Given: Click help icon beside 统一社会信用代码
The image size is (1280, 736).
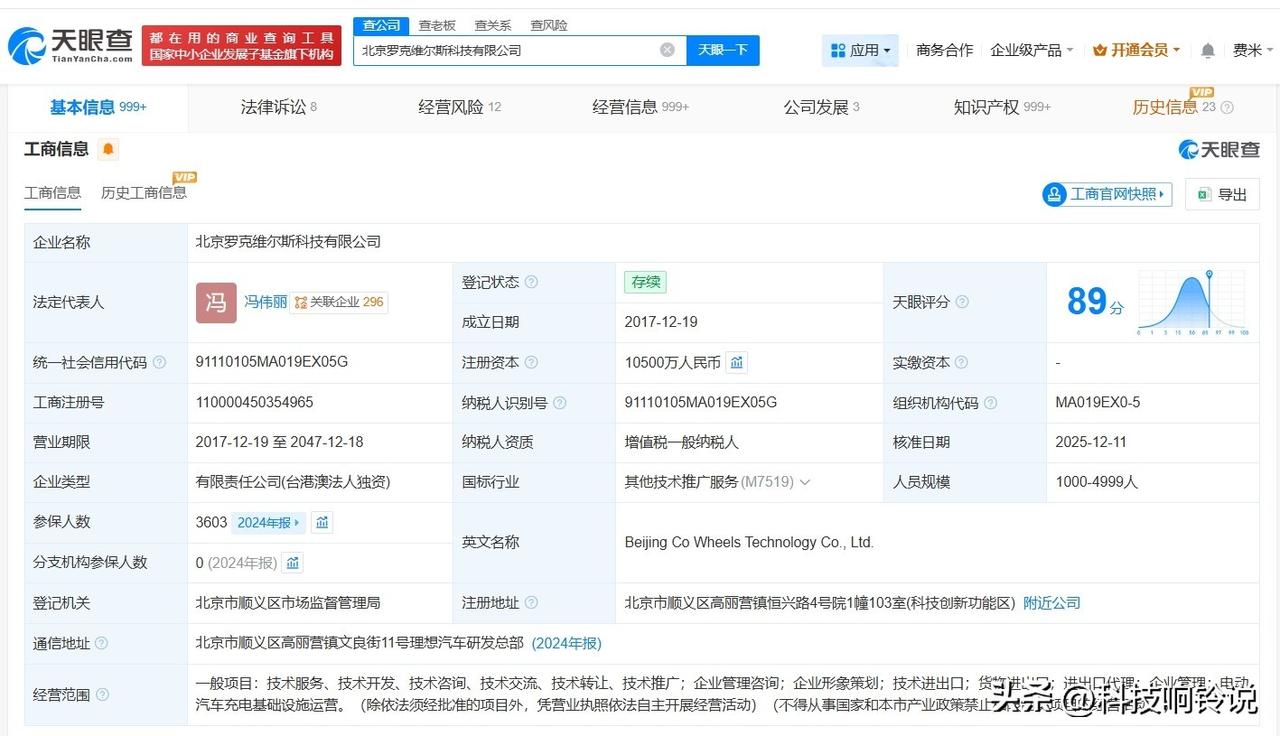Looking at the screenshot, I should tap(159, 363).
